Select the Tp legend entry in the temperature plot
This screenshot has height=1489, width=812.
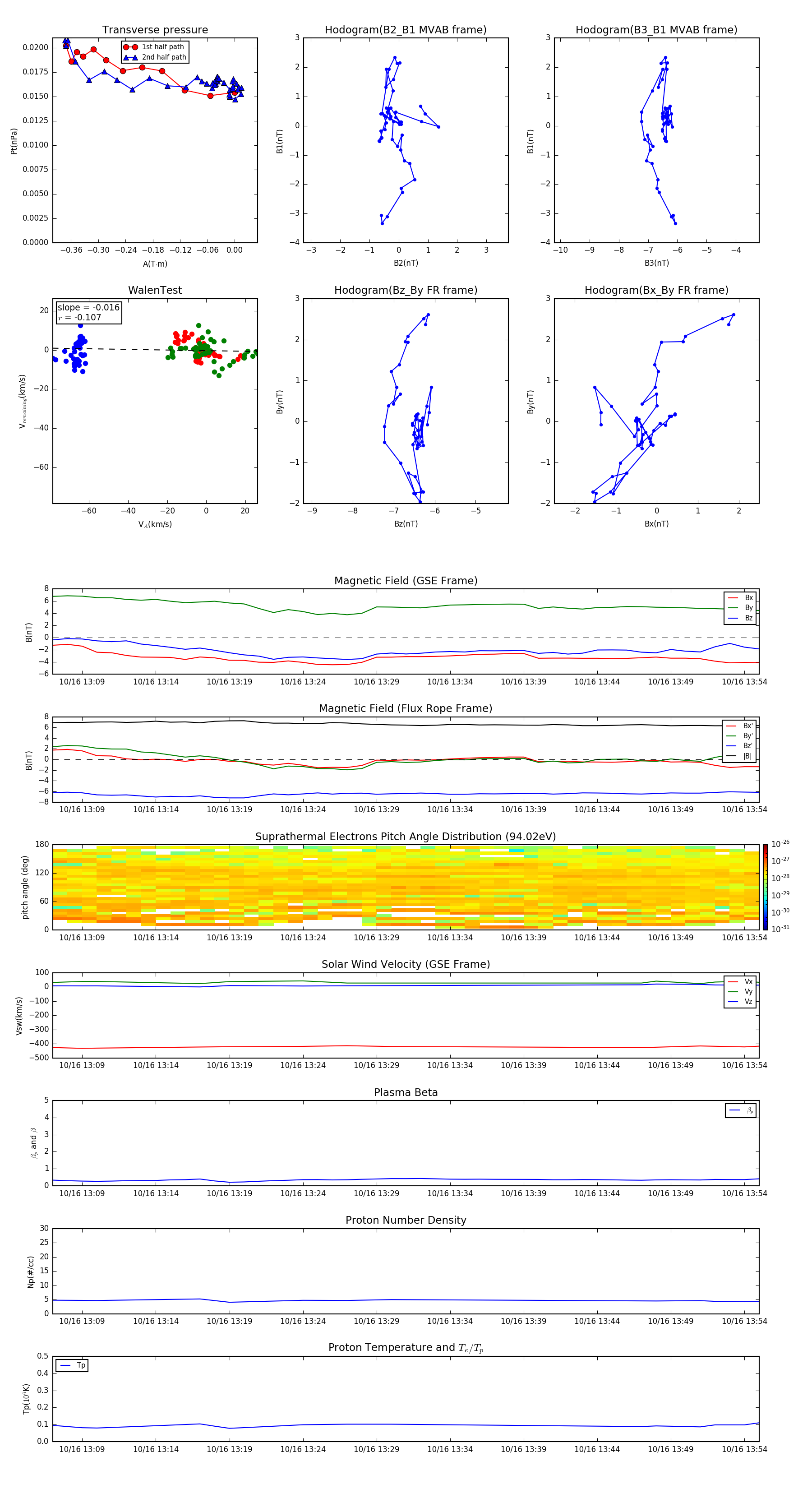click(x=72, y=1365)
